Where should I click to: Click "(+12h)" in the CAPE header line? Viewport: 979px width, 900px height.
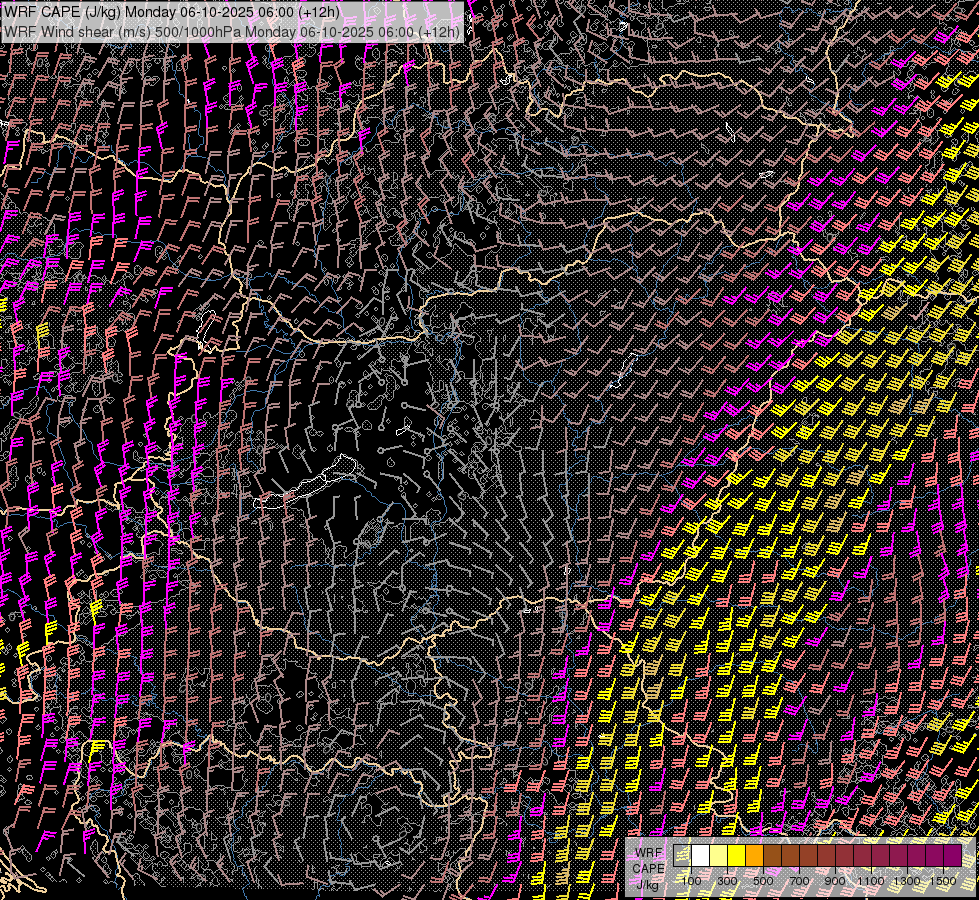[x=319, y=12]
